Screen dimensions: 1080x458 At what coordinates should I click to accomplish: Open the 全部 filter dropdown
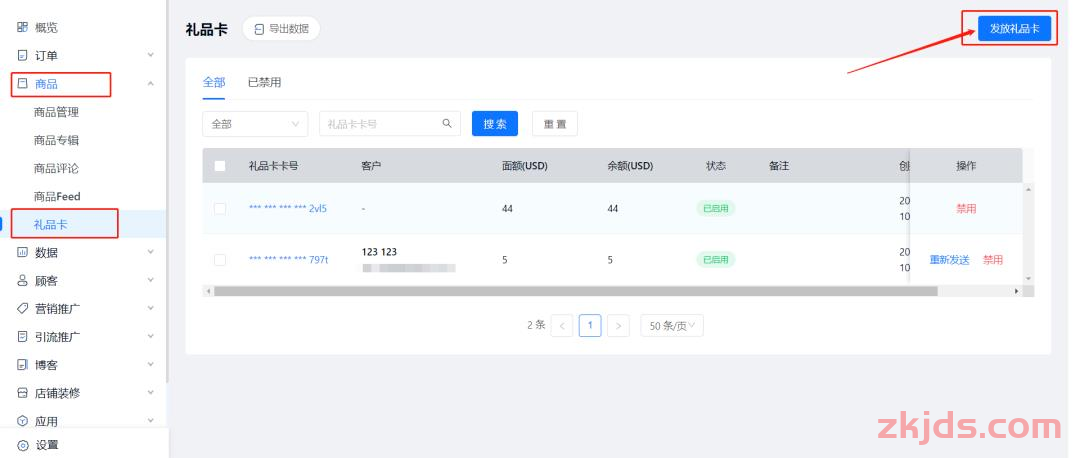[x=255, y=124]
